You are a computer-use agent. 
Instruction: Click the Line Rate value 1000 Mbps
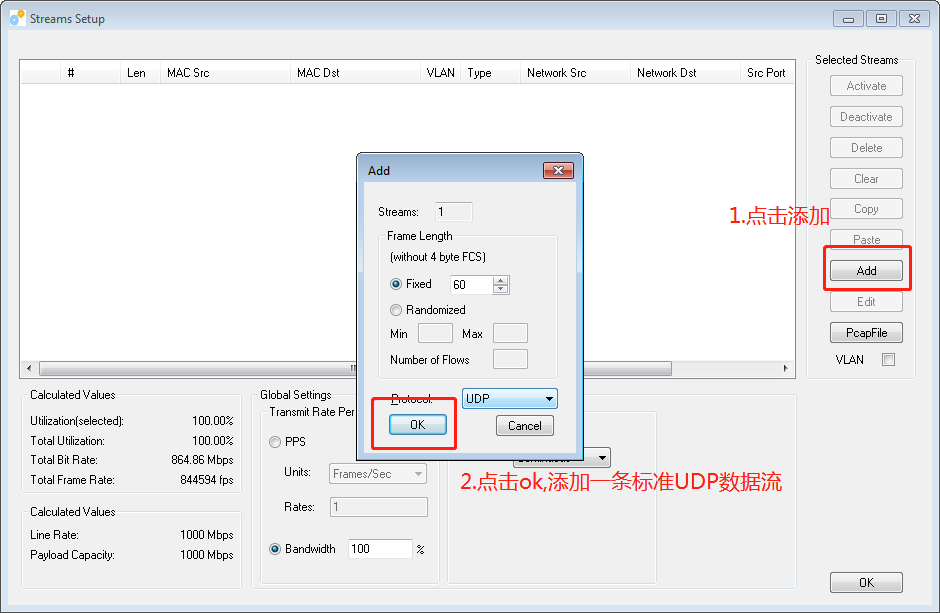(x=206, y=535)
